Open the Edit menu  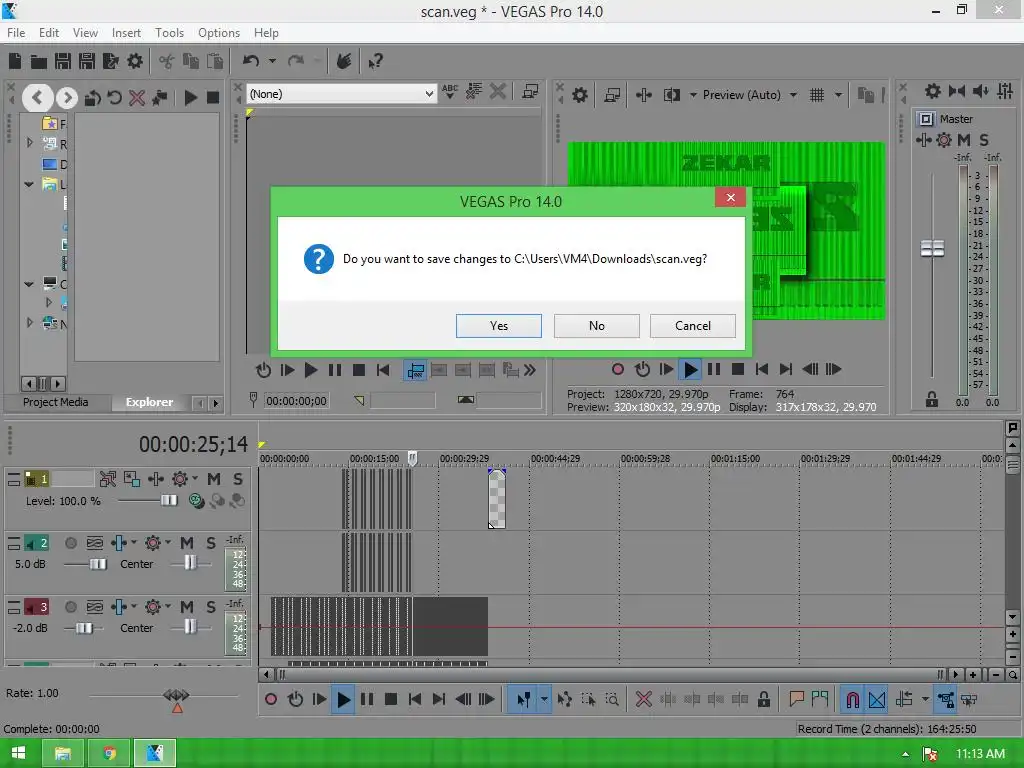(48, 33)
